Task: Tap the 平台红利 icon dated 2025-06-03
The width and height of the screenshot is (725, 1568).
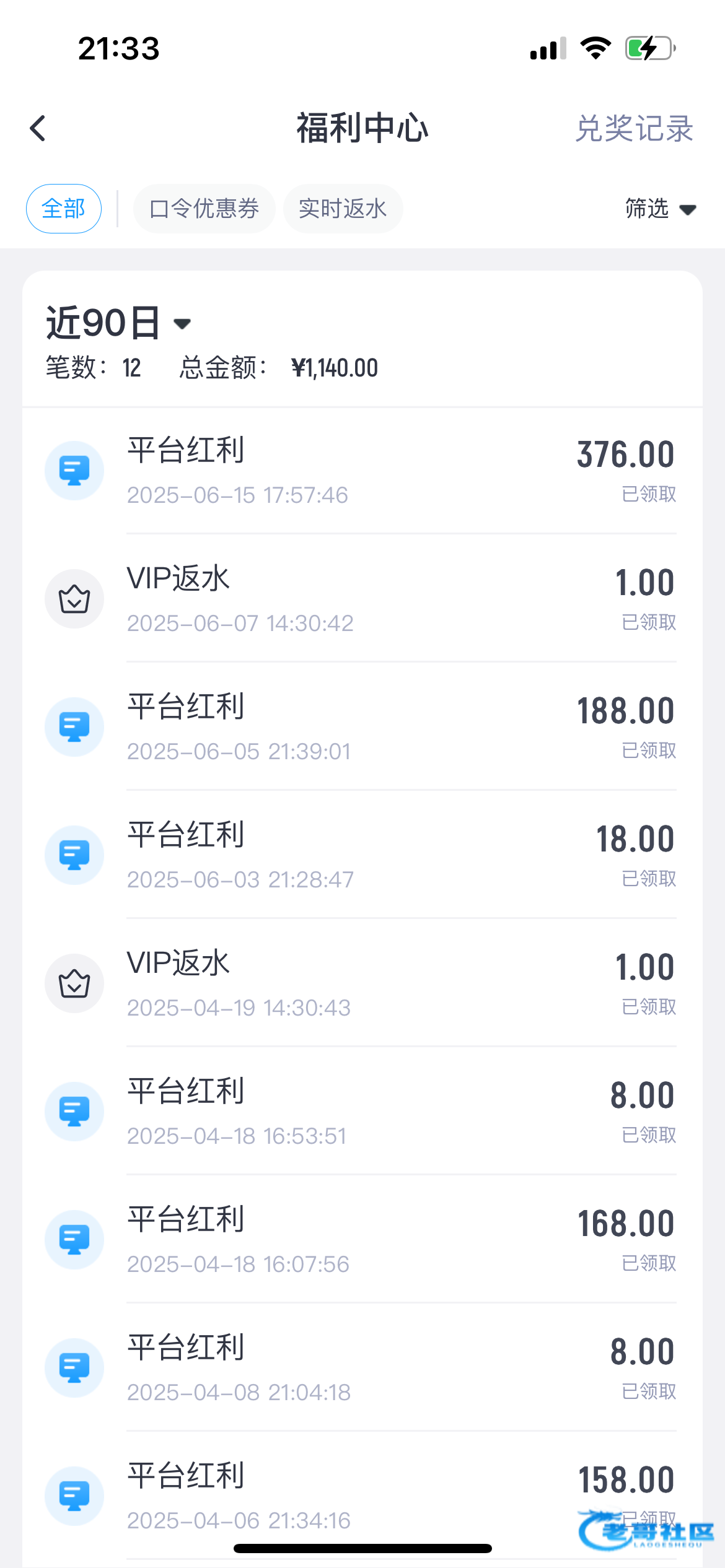Action: pyautogui.click(x=74, y=855)
